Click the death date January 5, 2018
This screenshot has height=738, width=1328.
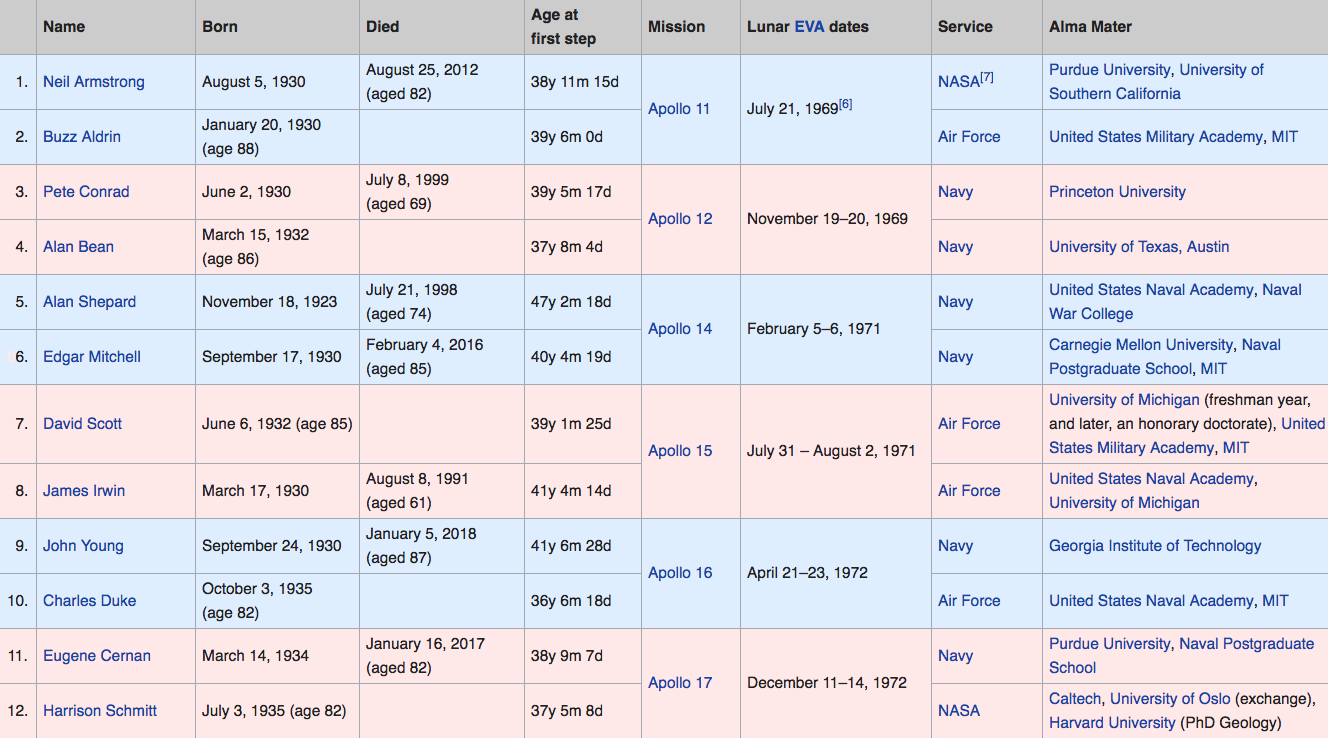coord(421,534)
